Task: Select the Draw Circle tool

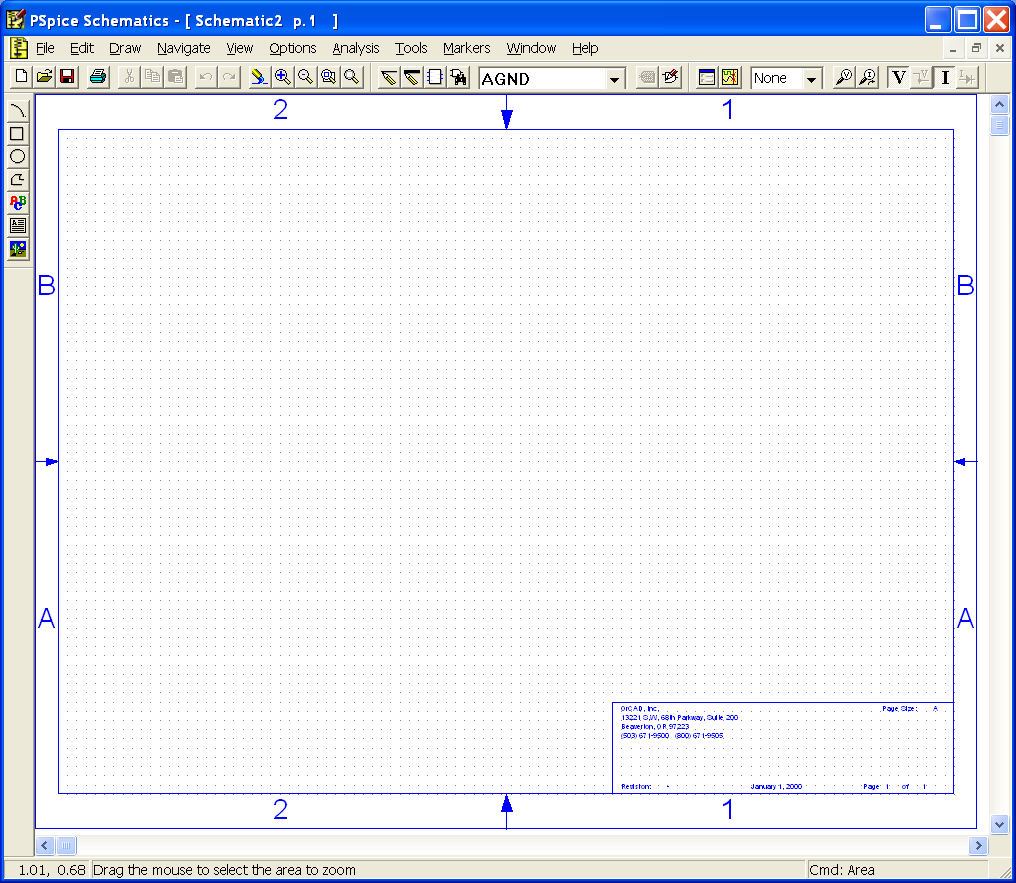Action: point(17,157)
